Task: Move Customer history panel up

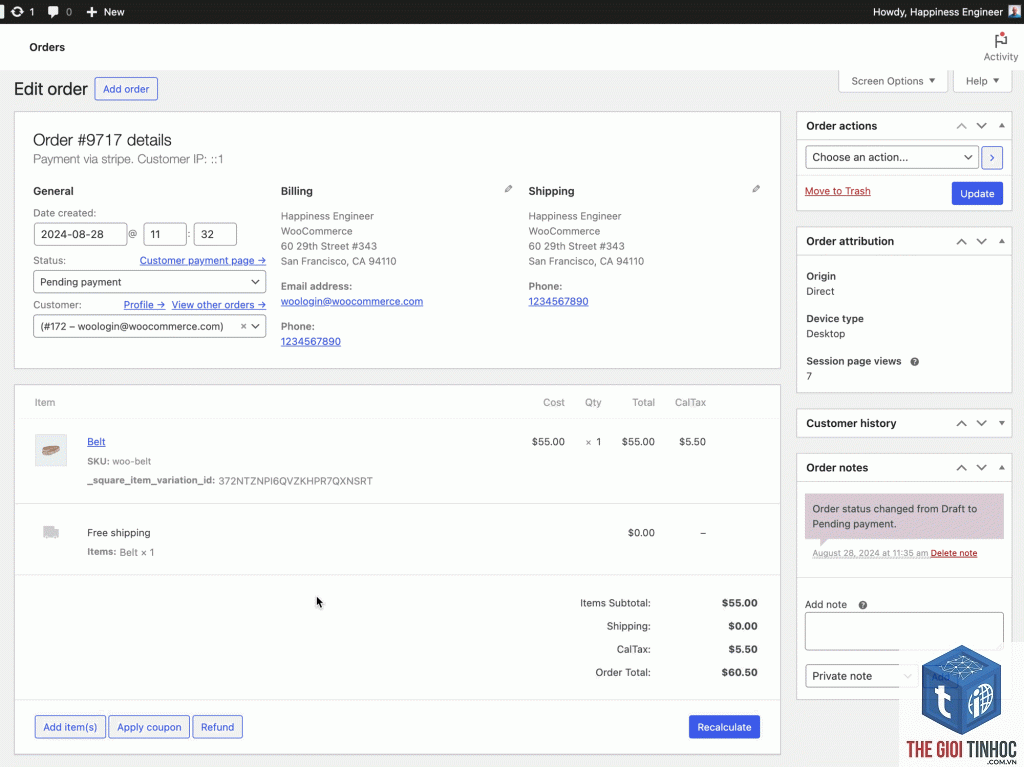Action: (961, 423)
